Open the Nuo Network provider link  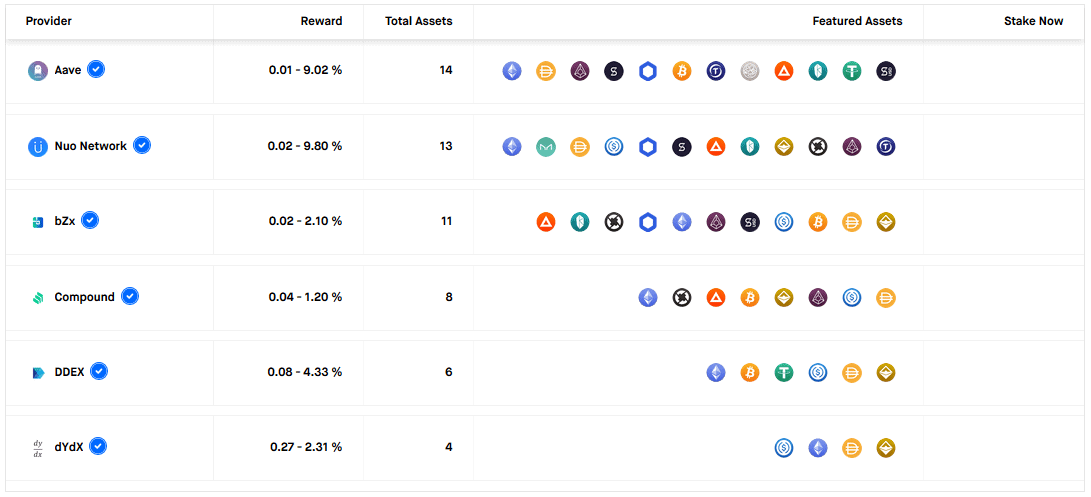[x=90, y=146]
